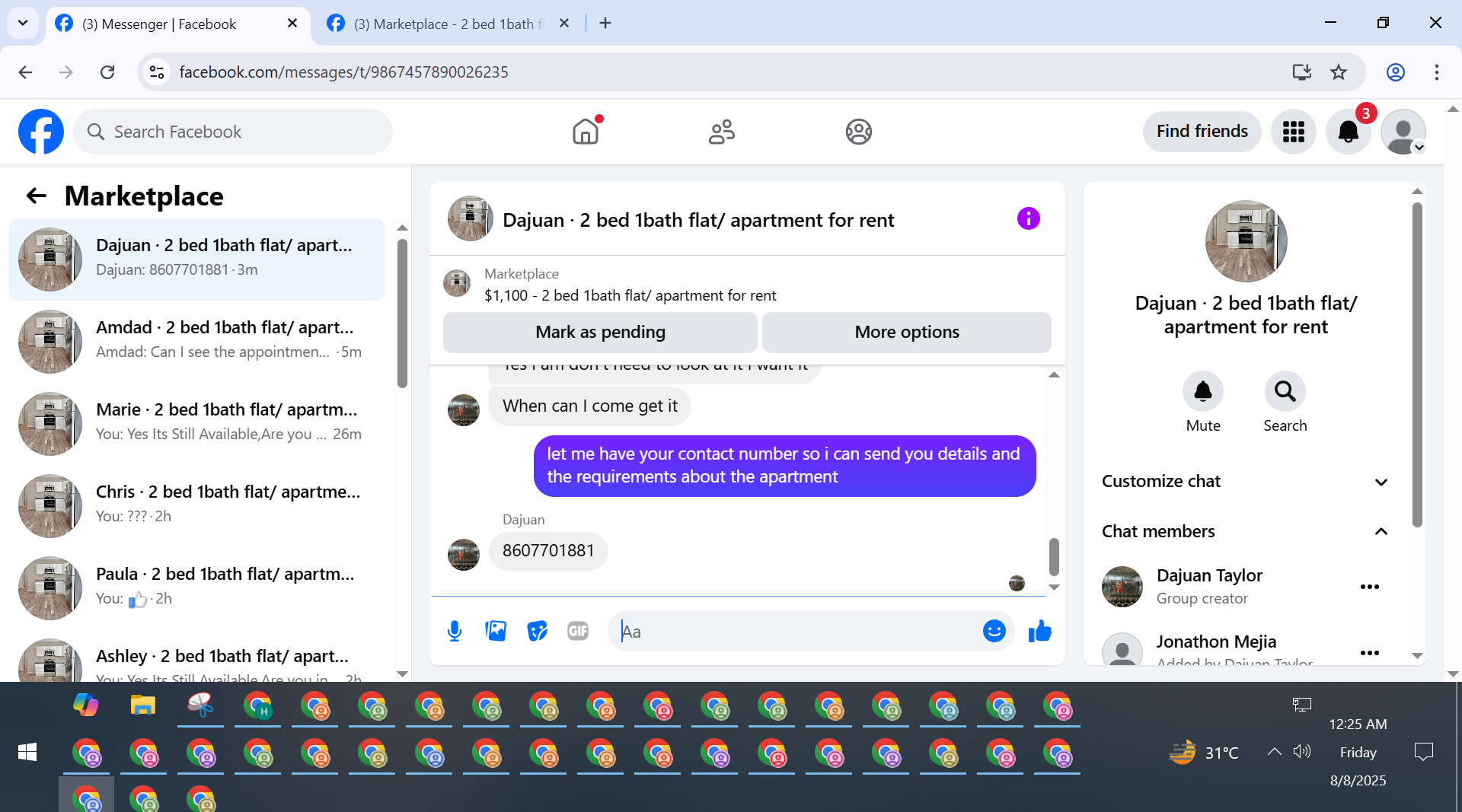Screen dimensions: 1462x812
Task: Open the Friends icon in top navigation
Action: (722, 132)
